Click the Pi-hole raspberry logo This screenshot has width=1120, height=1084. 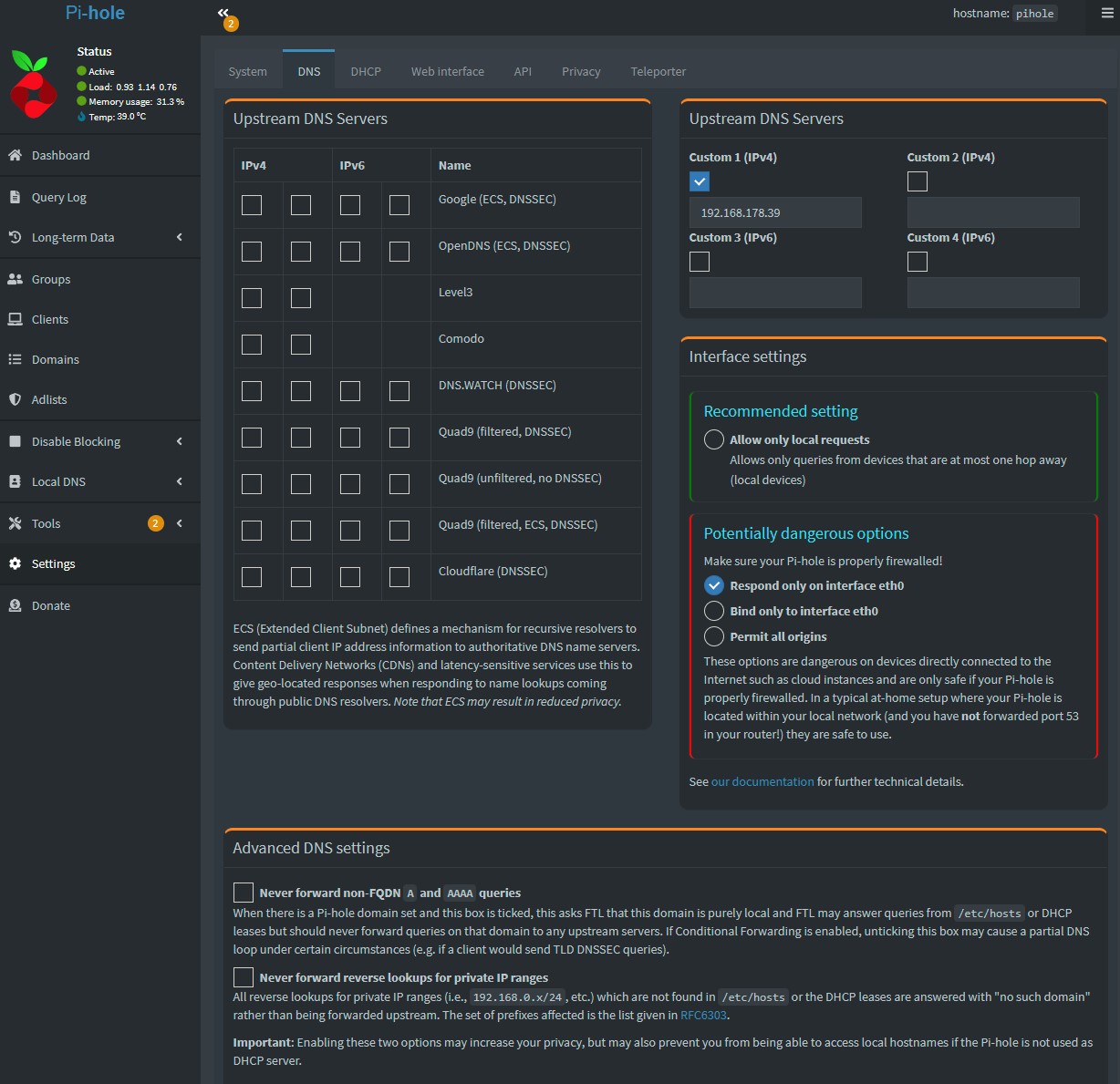click(34, 85)
